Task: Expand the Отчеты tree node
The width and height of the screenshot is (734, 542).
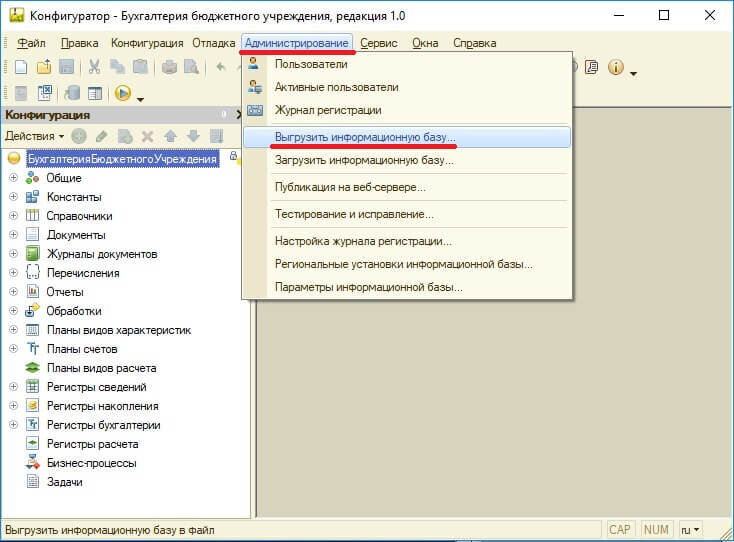Action: pyautogui.click(x=14, y=292)
